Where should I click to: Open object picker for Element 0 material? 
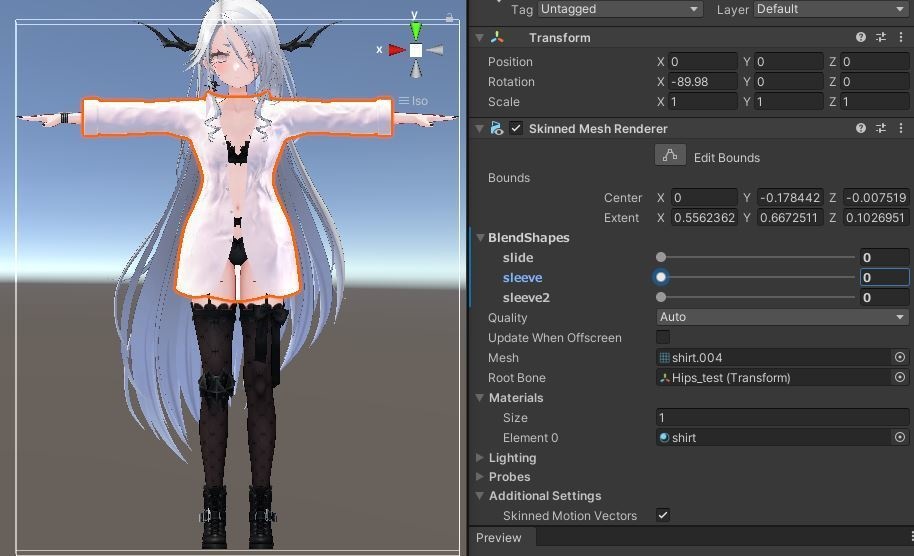coord(900,437)
